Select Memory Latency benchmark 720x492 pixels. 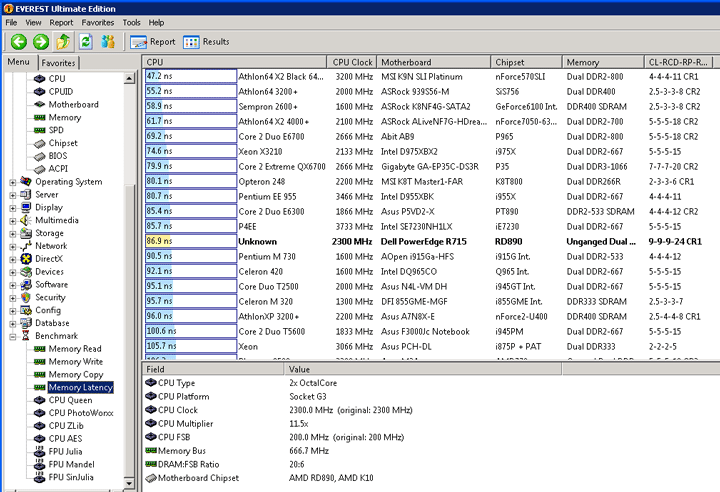(x=80, y=387)
